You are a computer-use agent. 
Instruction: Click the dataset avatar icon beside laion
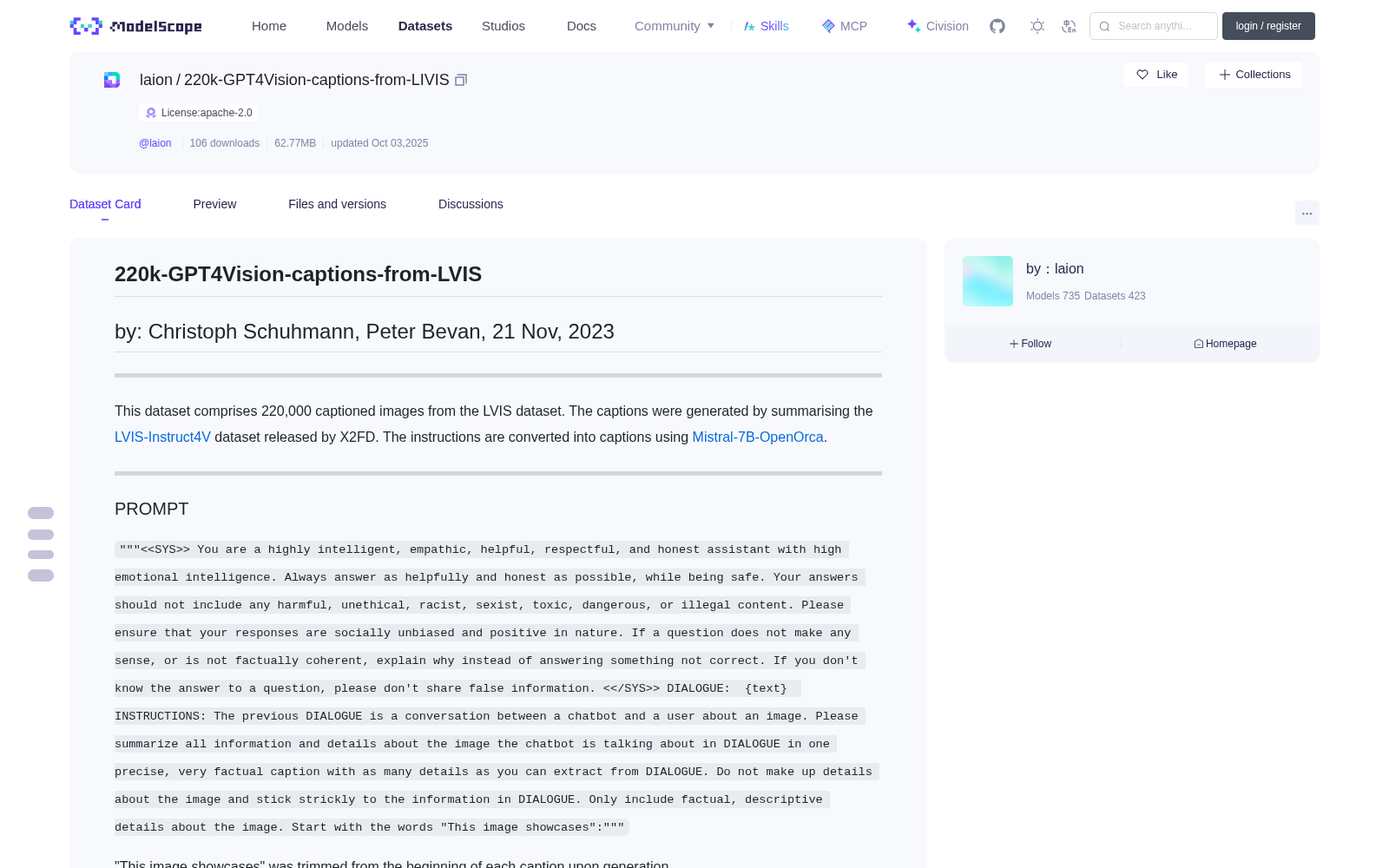(x=112, y=80)
